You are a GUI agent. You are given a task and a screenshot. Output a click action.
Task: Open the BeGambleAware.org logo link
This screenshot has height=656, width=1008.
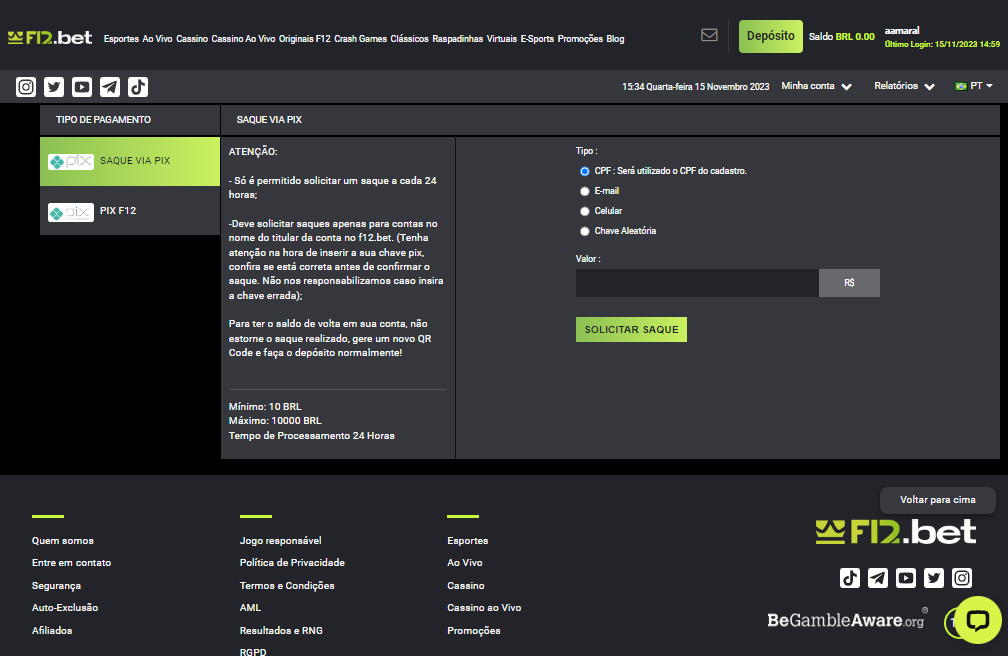847,619
